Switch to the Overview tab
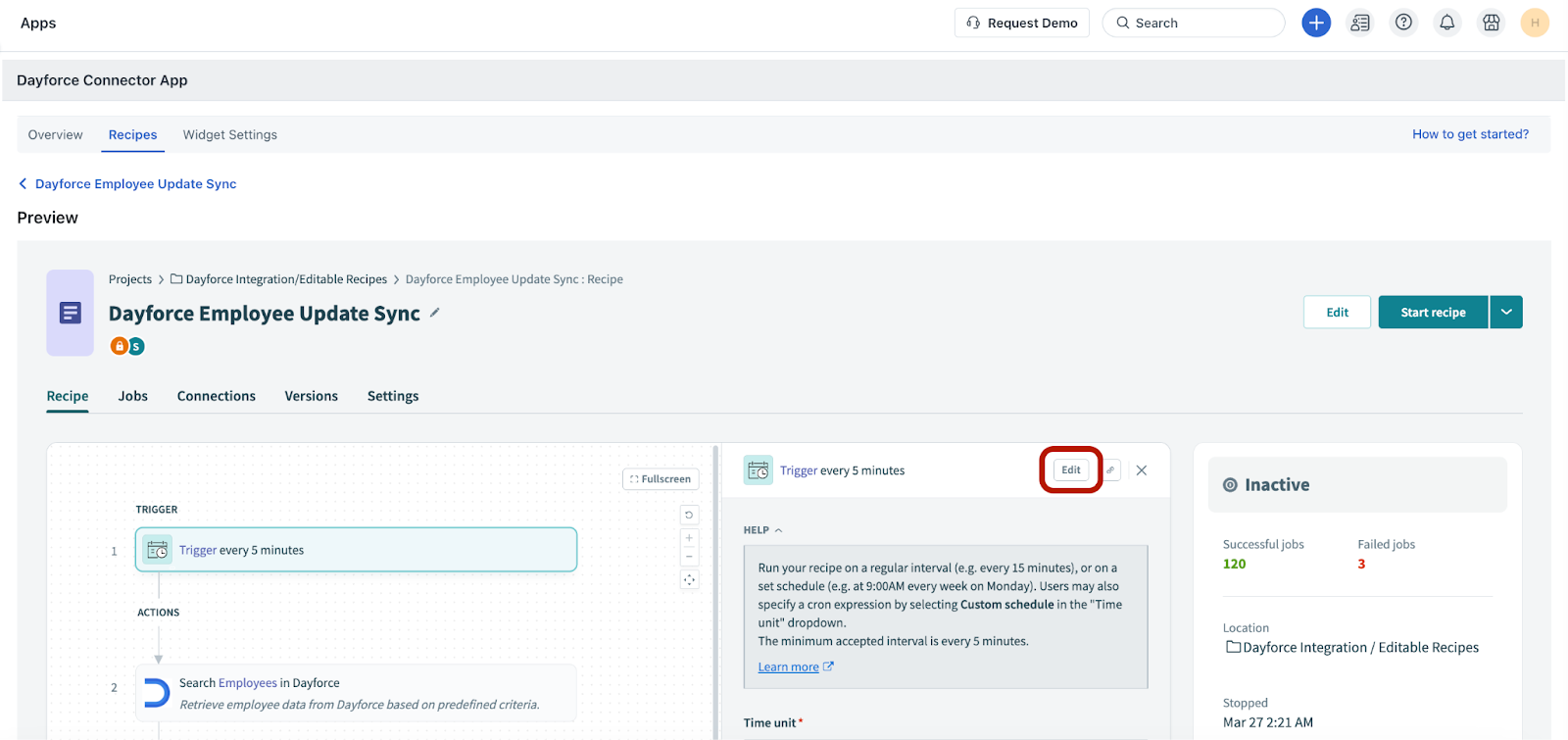 [x=56, y=134]
